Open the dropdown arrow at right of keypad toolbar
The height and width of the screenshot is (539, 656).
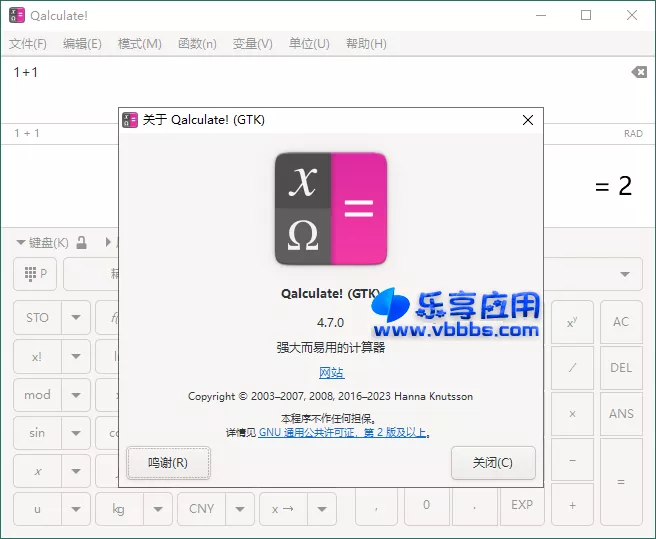[625, 274]
